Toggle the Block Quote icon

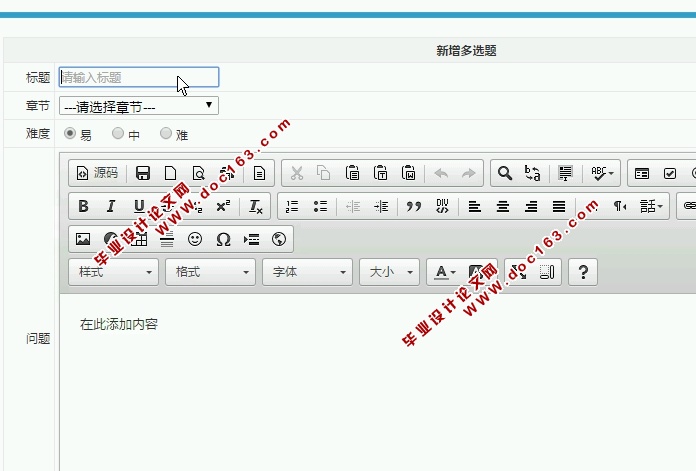tap(414, 206)
